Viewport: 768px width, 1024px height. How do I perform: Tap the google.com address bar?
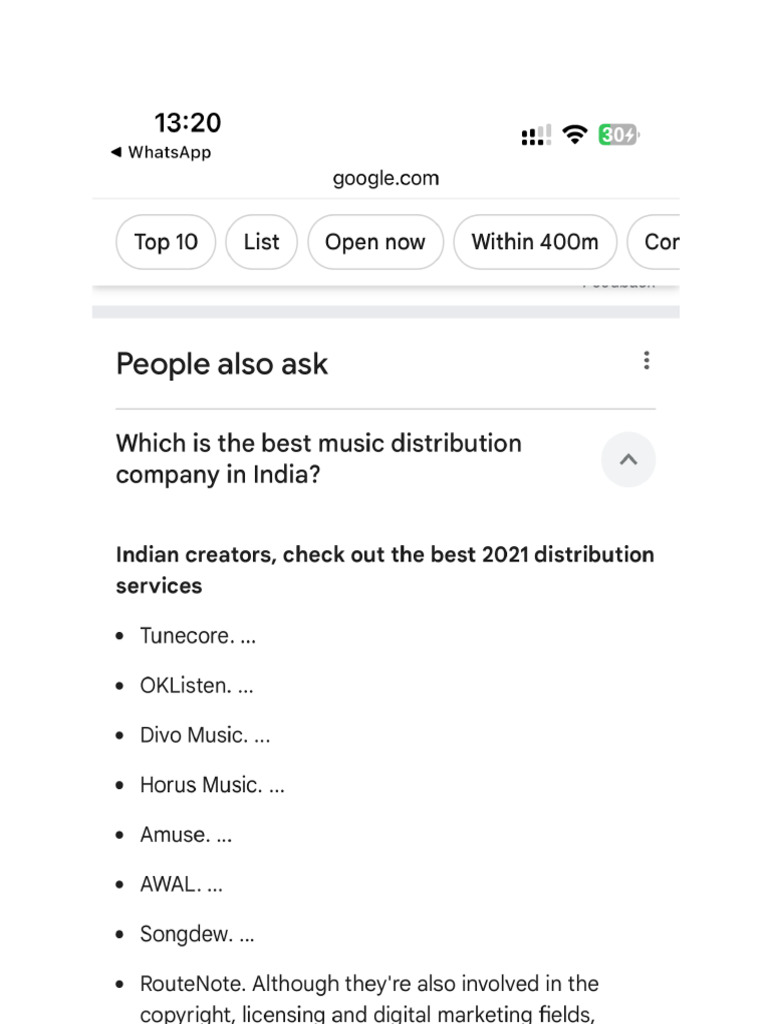pos(386,178)
